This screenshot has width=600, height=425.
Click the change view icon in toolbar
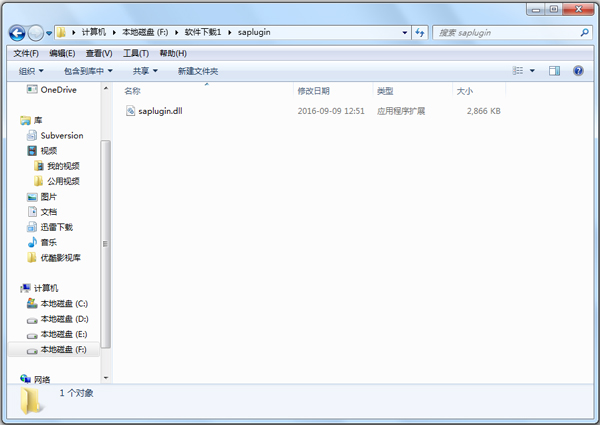(x=519, y=71)
